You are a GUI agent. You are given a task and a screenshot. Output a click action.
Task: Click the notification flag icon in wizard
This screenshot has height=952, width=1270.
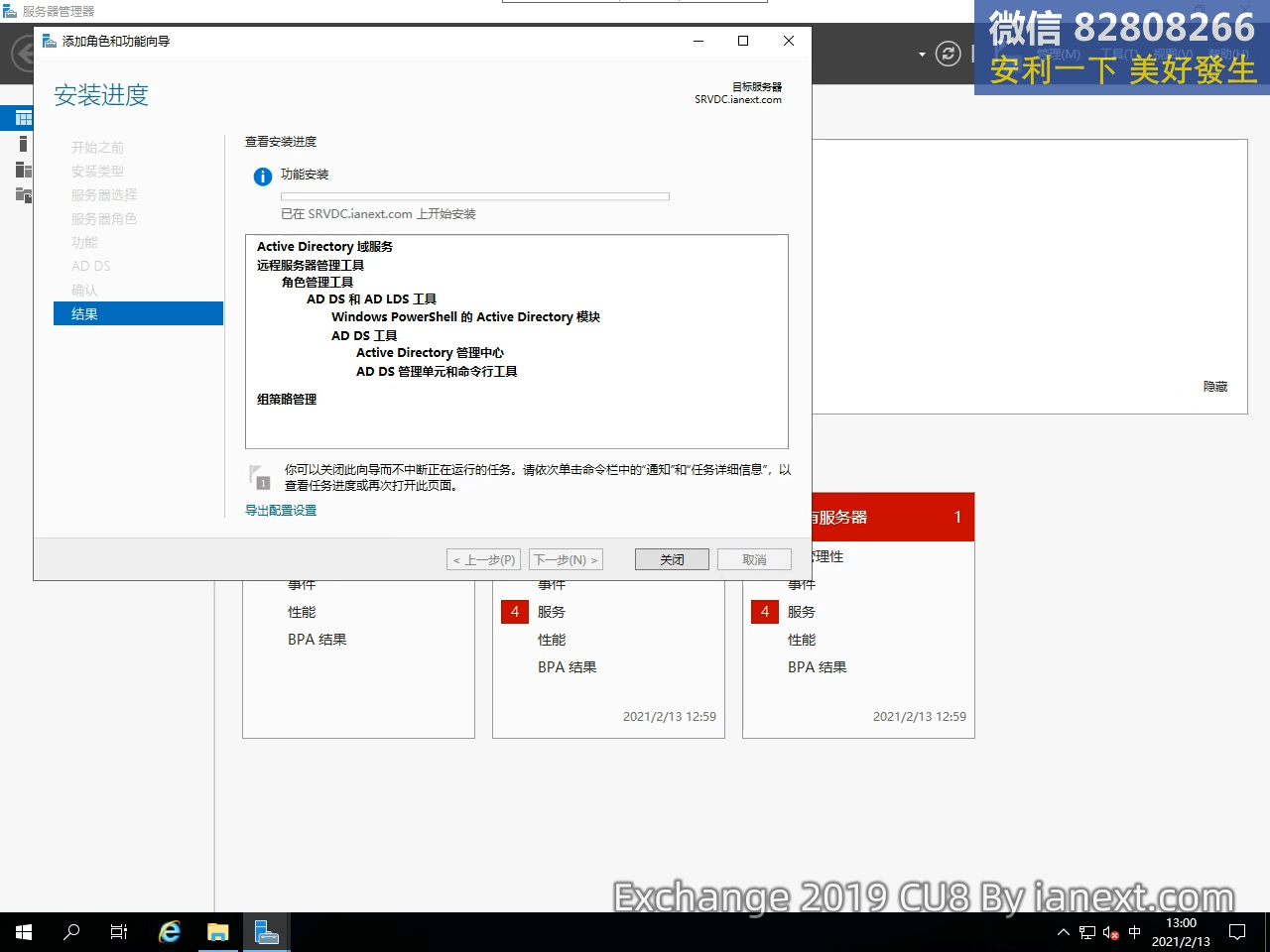pyautogui.click(x=259, y=477)
